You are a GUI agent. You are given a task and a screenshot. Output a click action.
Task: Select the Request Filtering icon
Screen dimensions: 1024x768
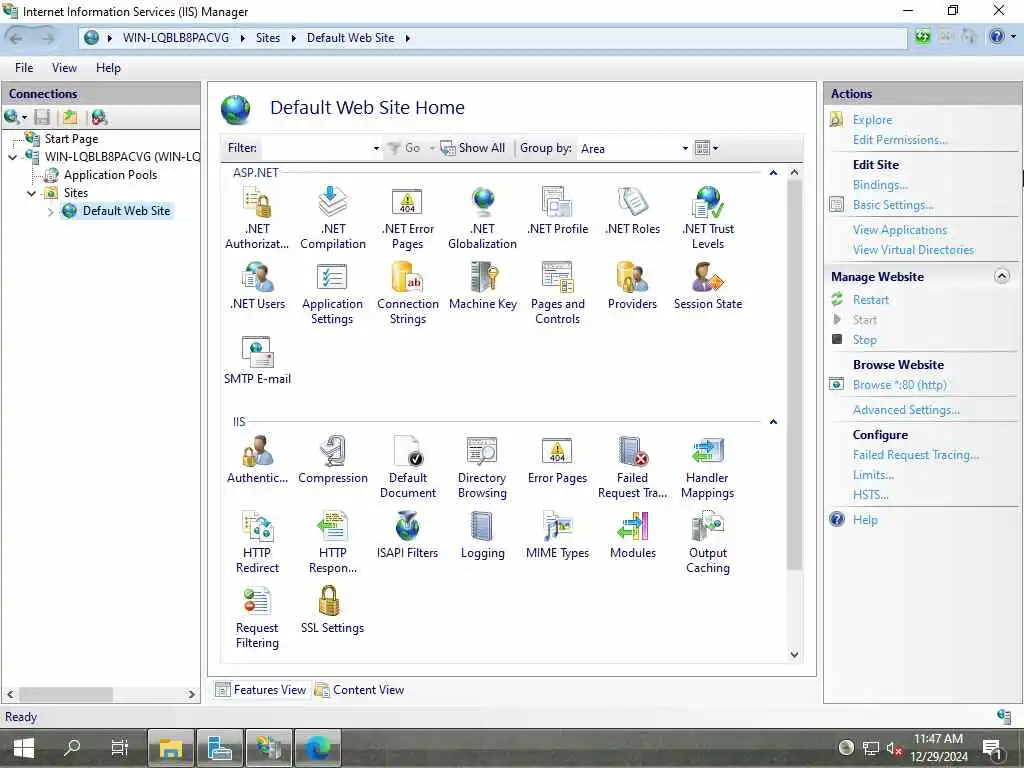pyautogui.click(x=257, y=617)
